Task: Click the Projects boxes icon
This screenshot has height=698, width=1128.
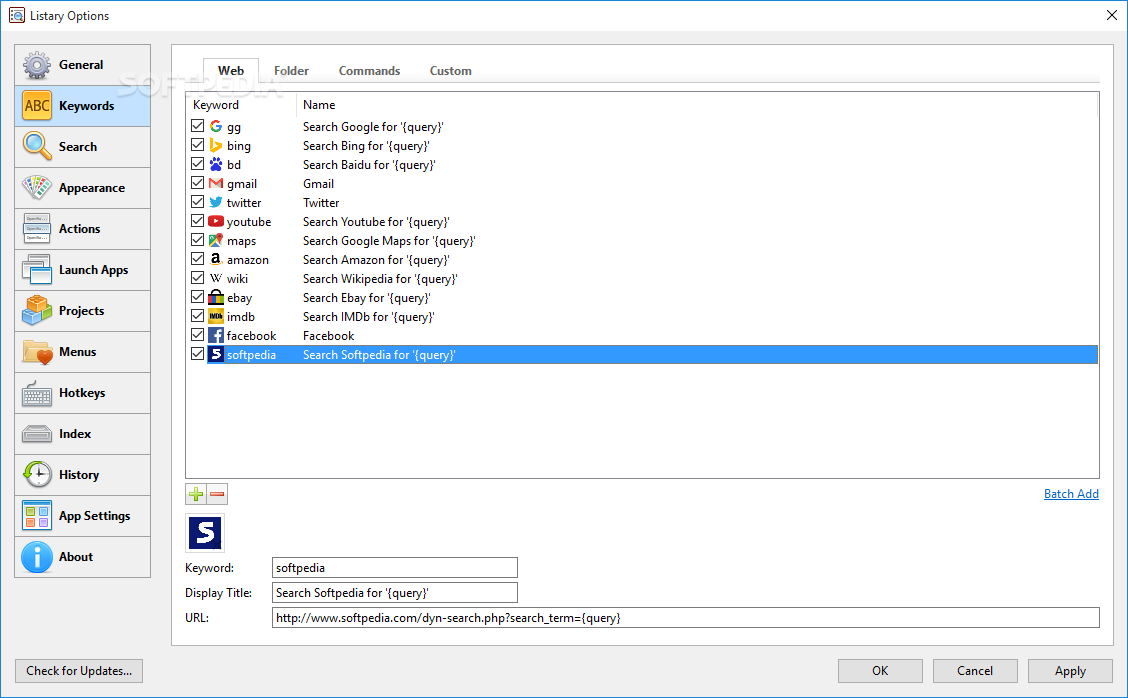Action: point(37,311)
